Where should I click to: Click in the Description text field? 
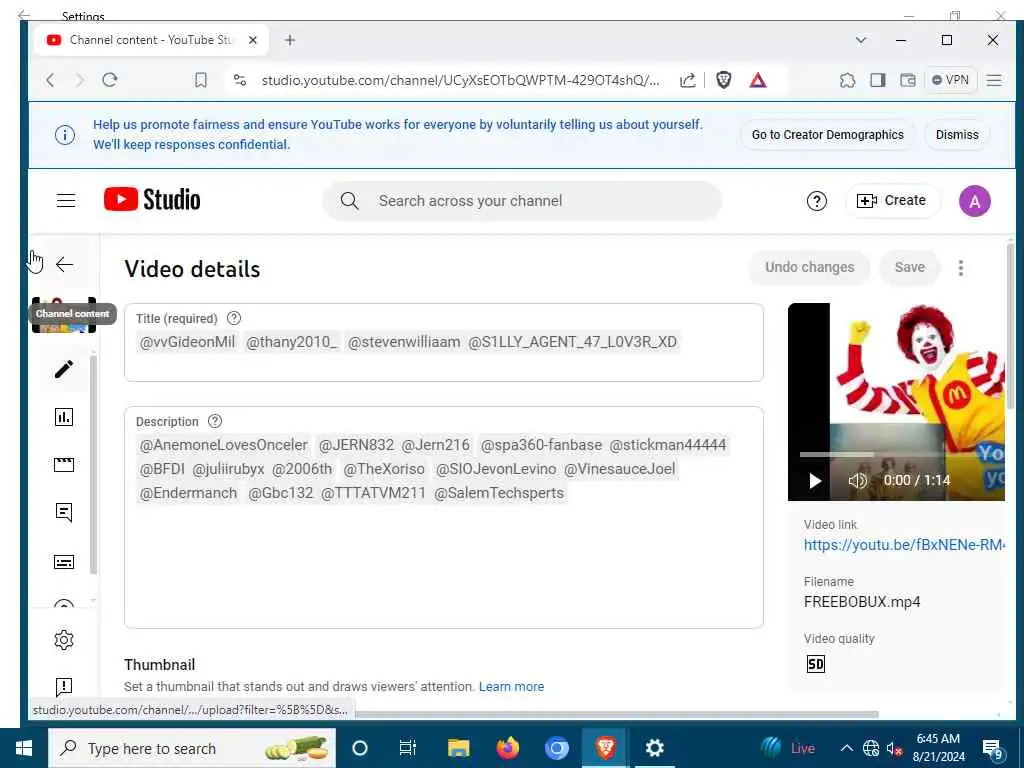(443, 517)
